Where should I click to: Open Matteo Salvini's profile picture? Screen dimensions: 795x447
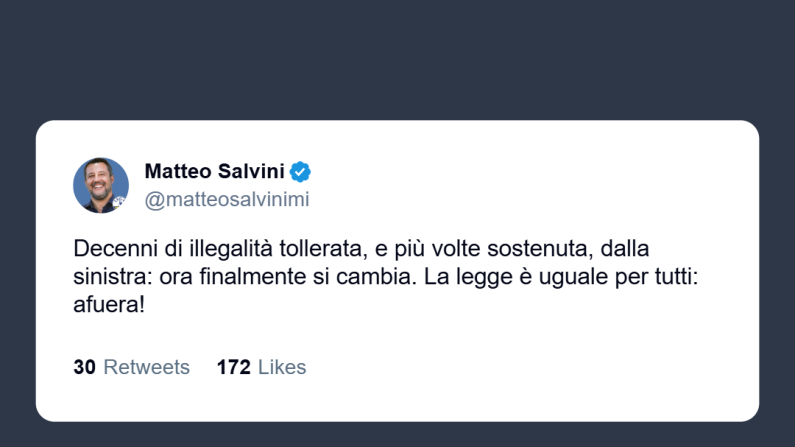pos(101,185)
